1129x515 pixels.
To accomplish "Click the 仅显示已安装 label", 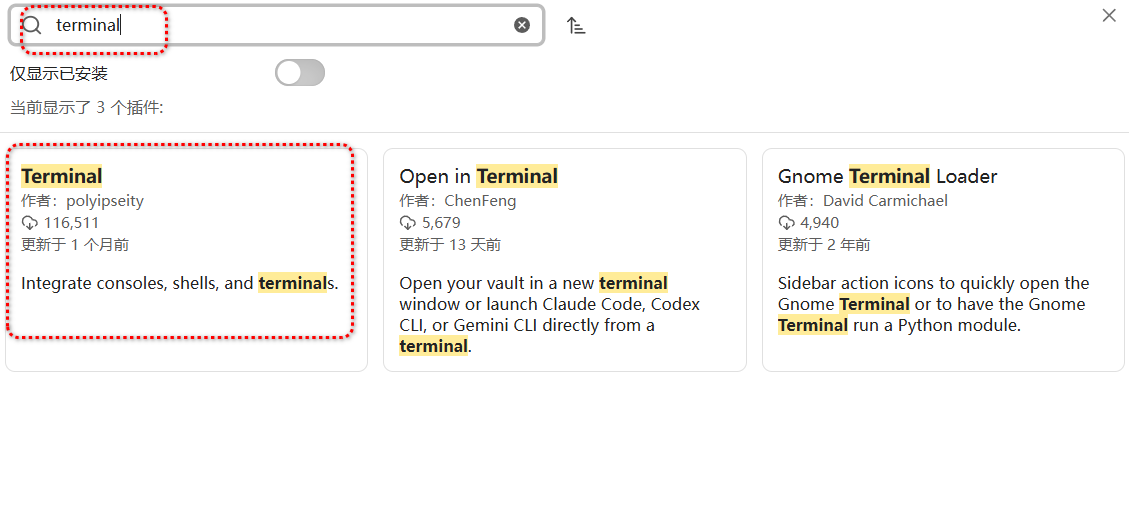I will [59, 74].
